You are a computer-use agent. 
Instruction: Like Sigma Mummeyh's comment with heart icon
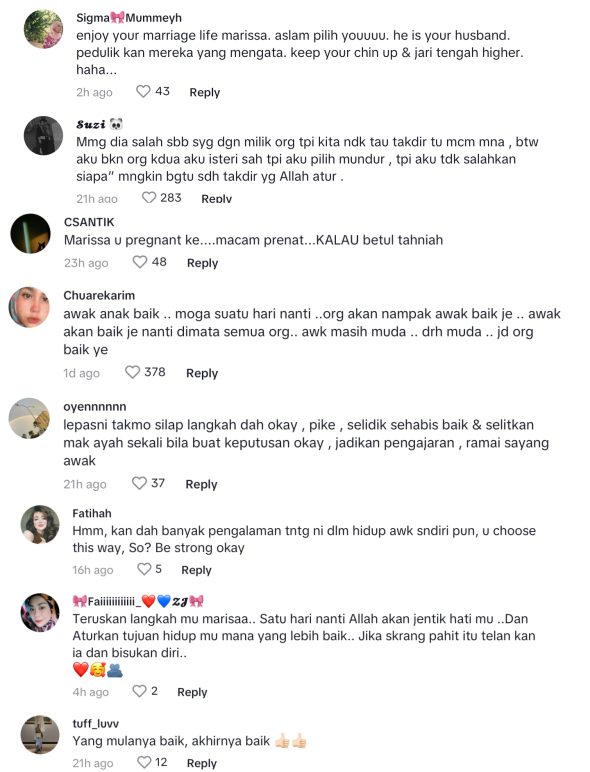pyautogui.click(x=143, y=92)
